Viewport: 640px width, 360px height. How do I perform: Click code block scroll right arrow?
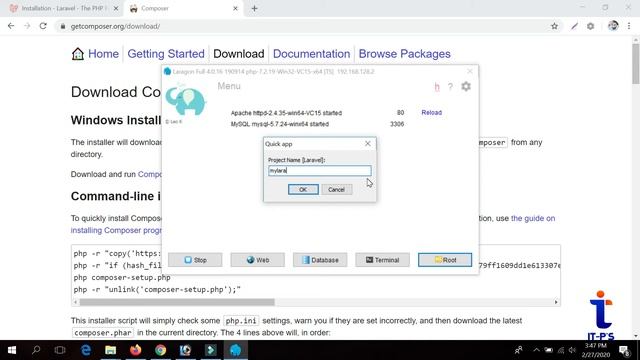tap(556, 302)
